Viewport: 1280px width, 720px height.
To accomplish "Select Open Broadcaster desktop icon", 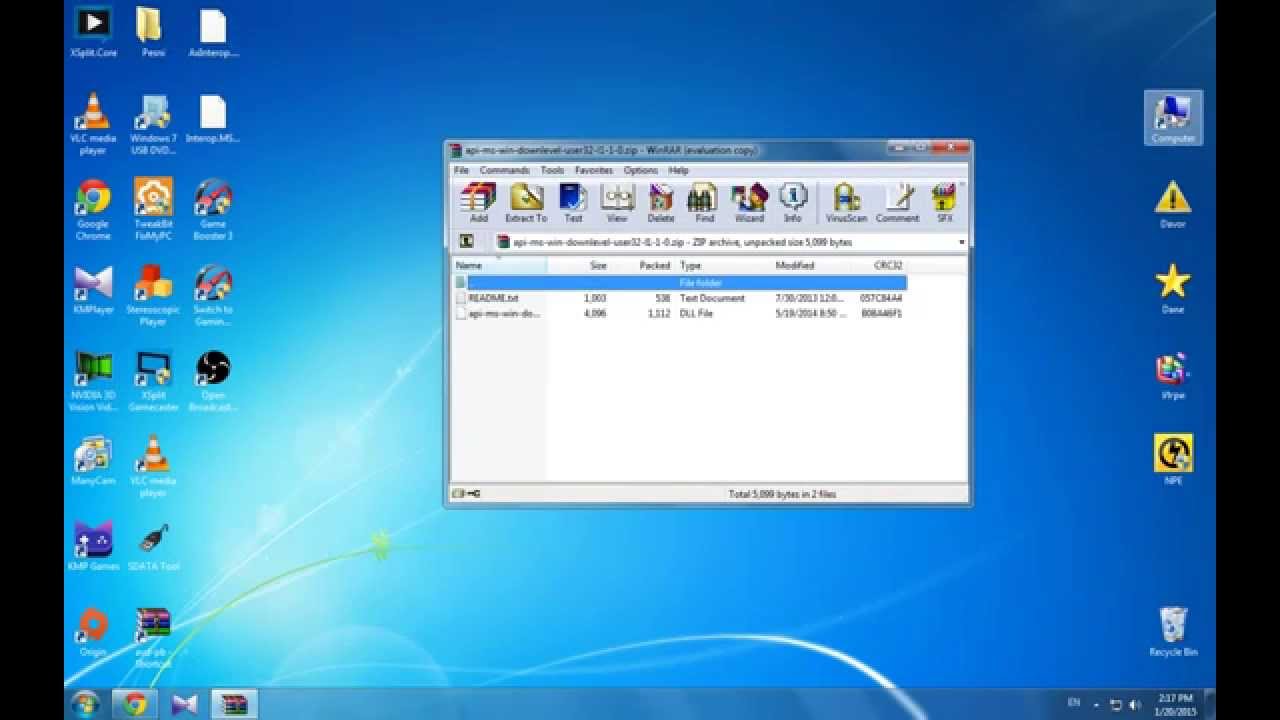I will pos(213,381).
